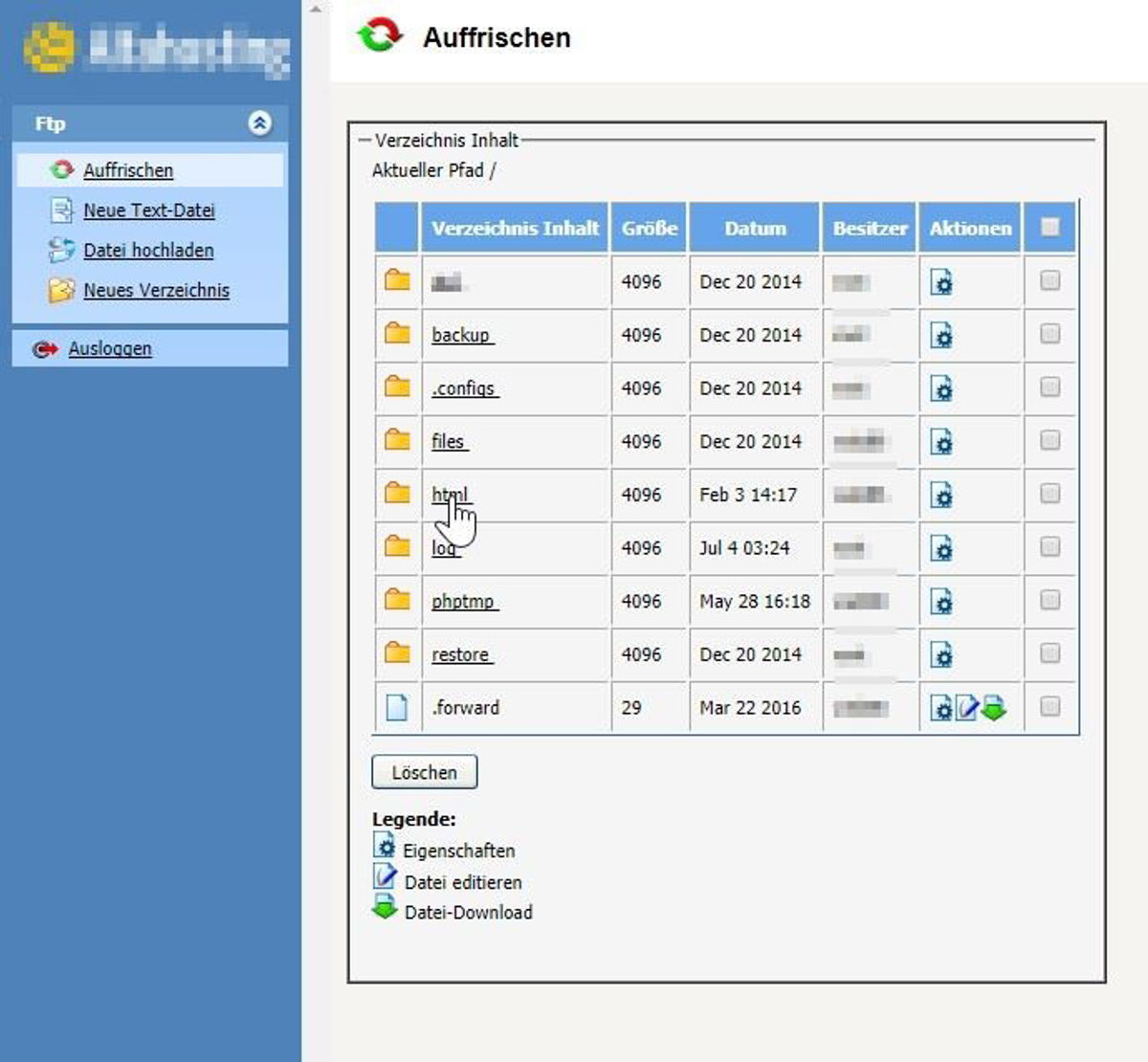Open properties icon for html folder

tap(941, 496)
